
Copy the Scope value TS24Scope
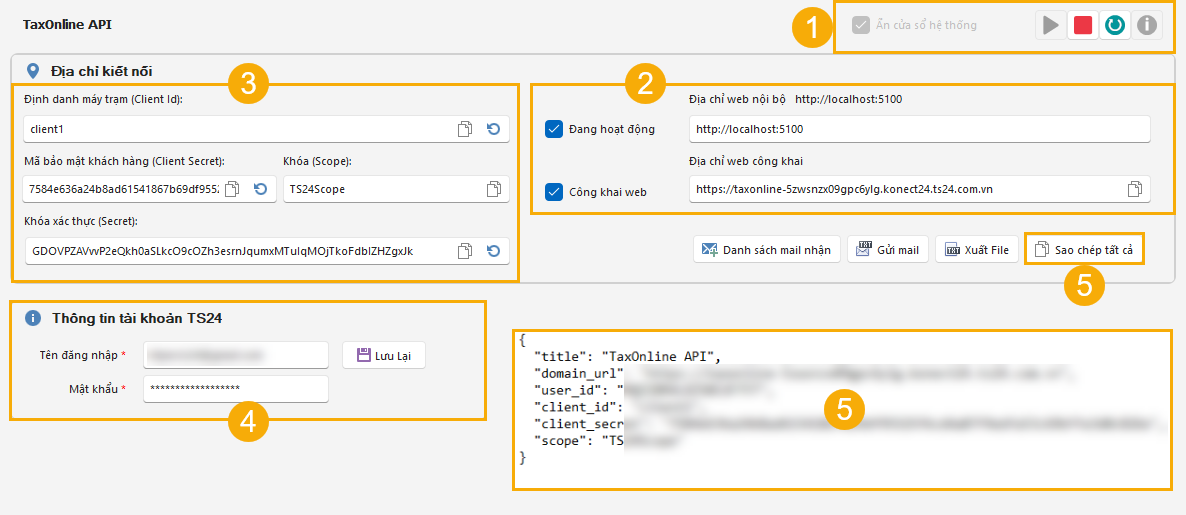tap(494, 189)
